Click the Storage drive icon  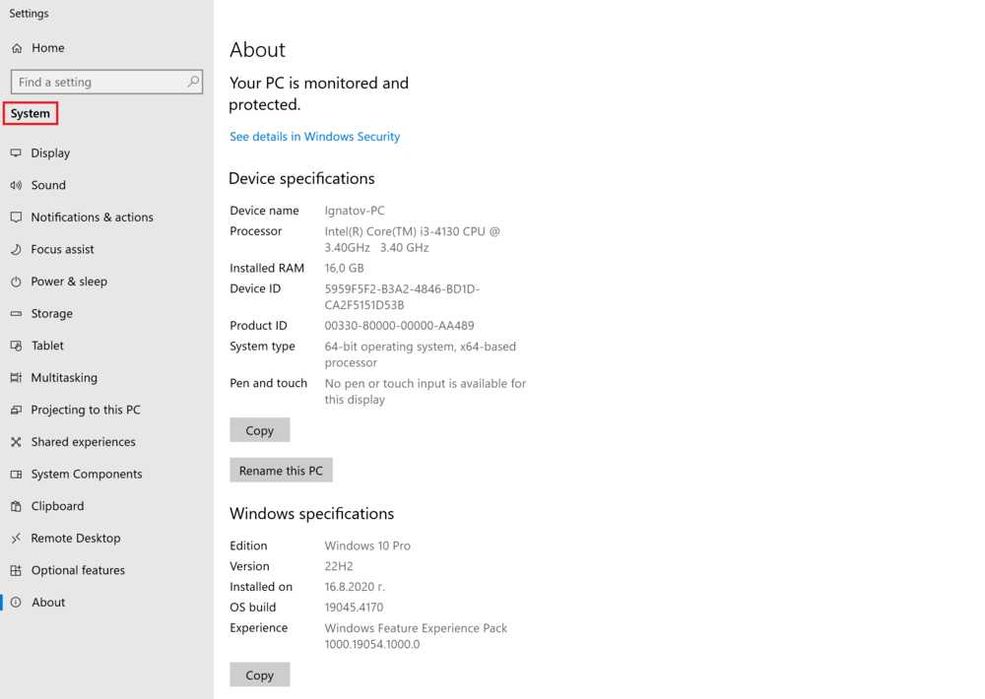click(x=16, y=313)
